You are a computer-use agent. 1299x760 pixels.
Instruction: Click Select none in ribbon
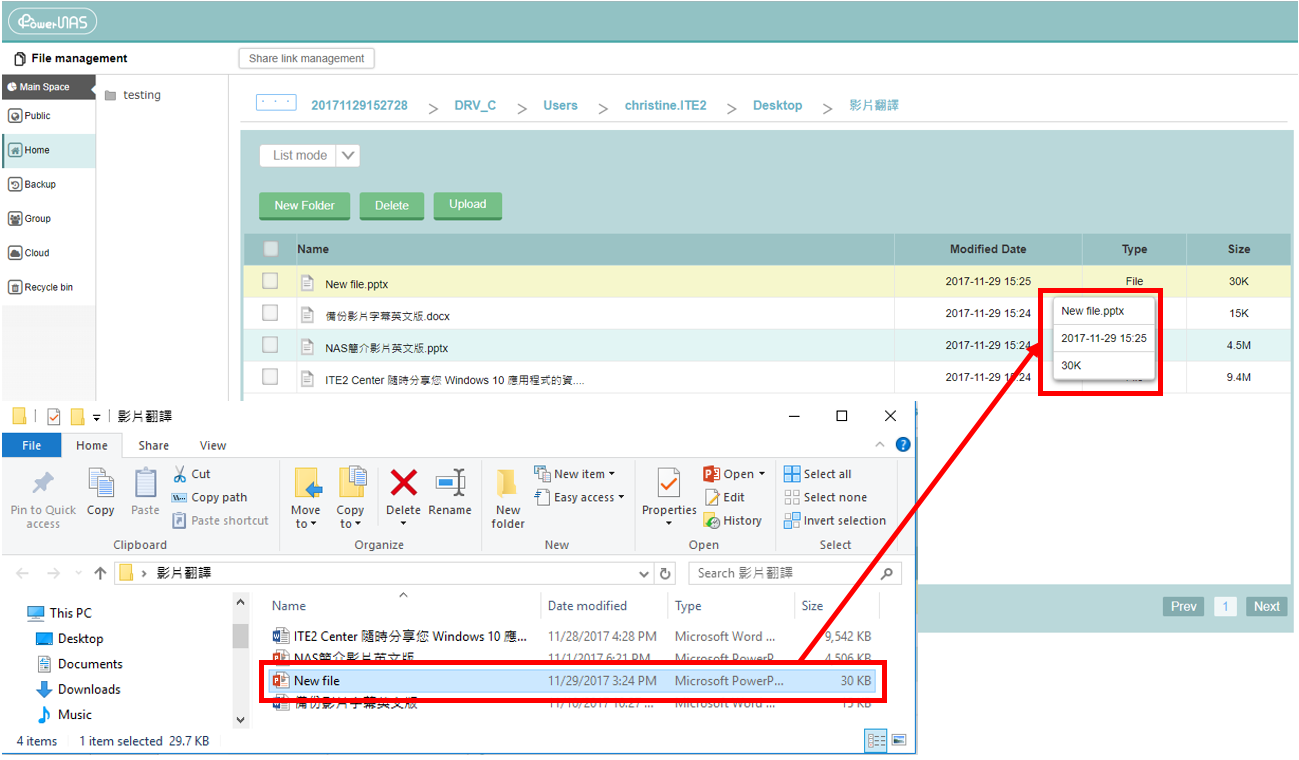point(826,497)
